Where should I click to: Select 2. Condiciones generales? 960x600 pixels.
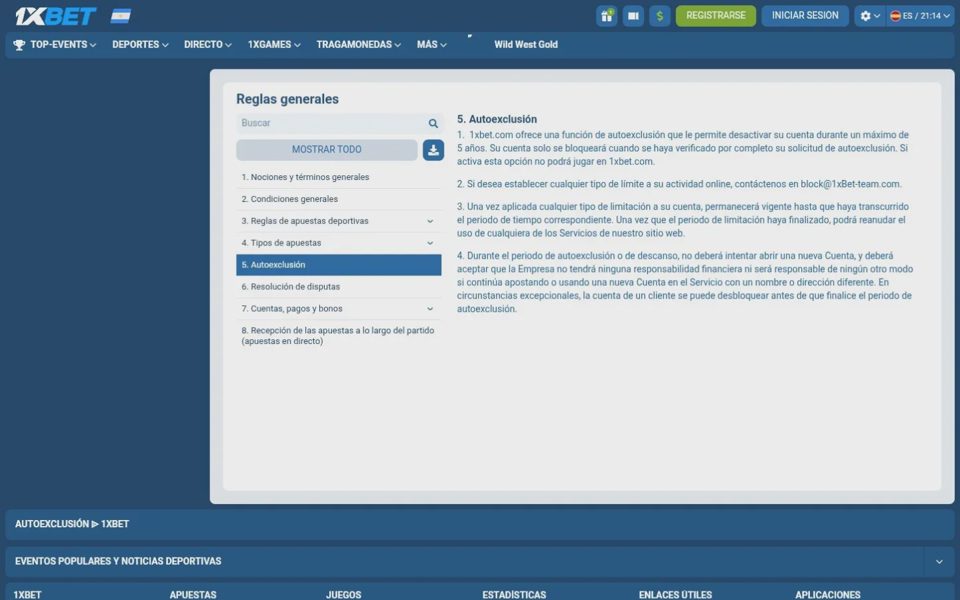339,199
